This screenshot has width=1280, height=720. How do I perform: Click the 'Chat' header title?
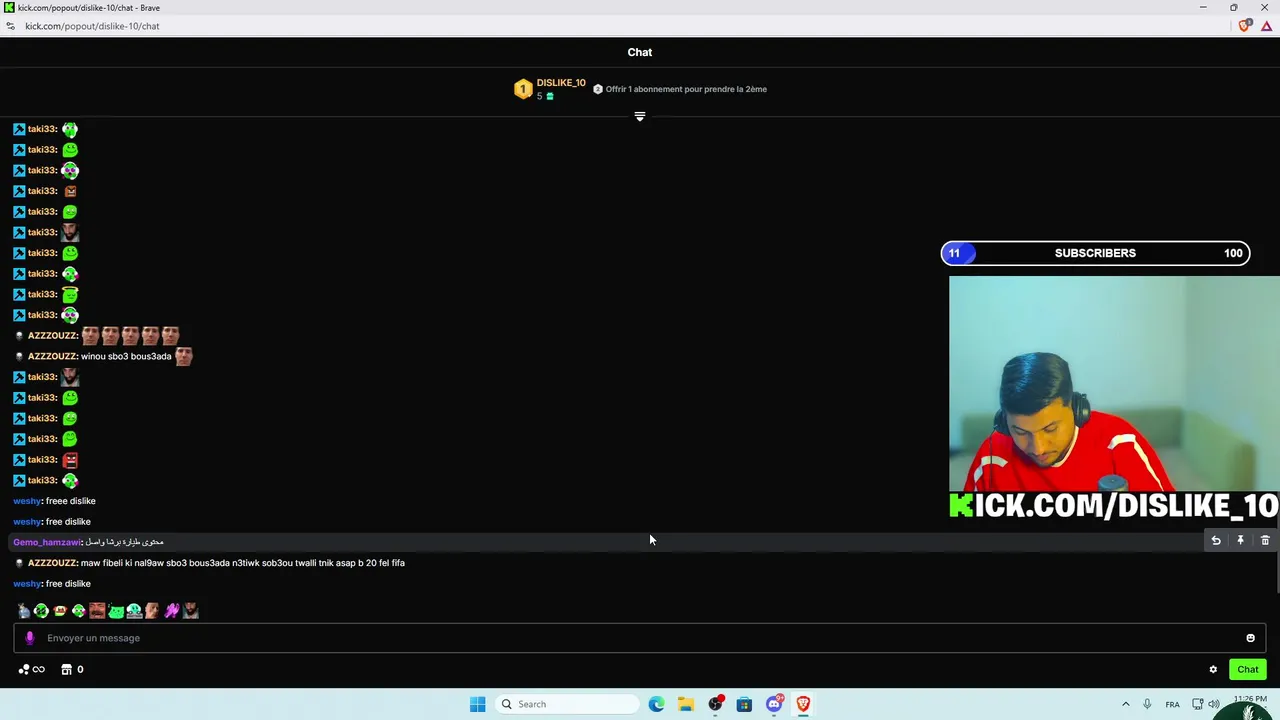(640, 52)
